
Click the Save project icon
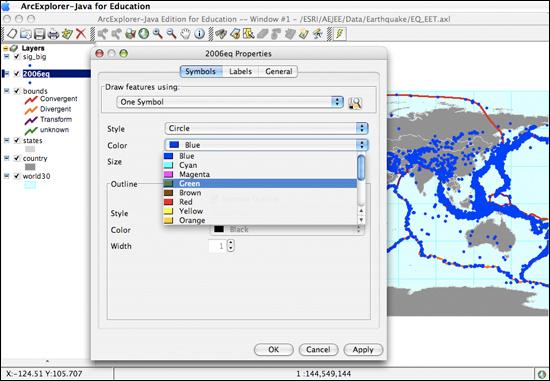[39, 34]
